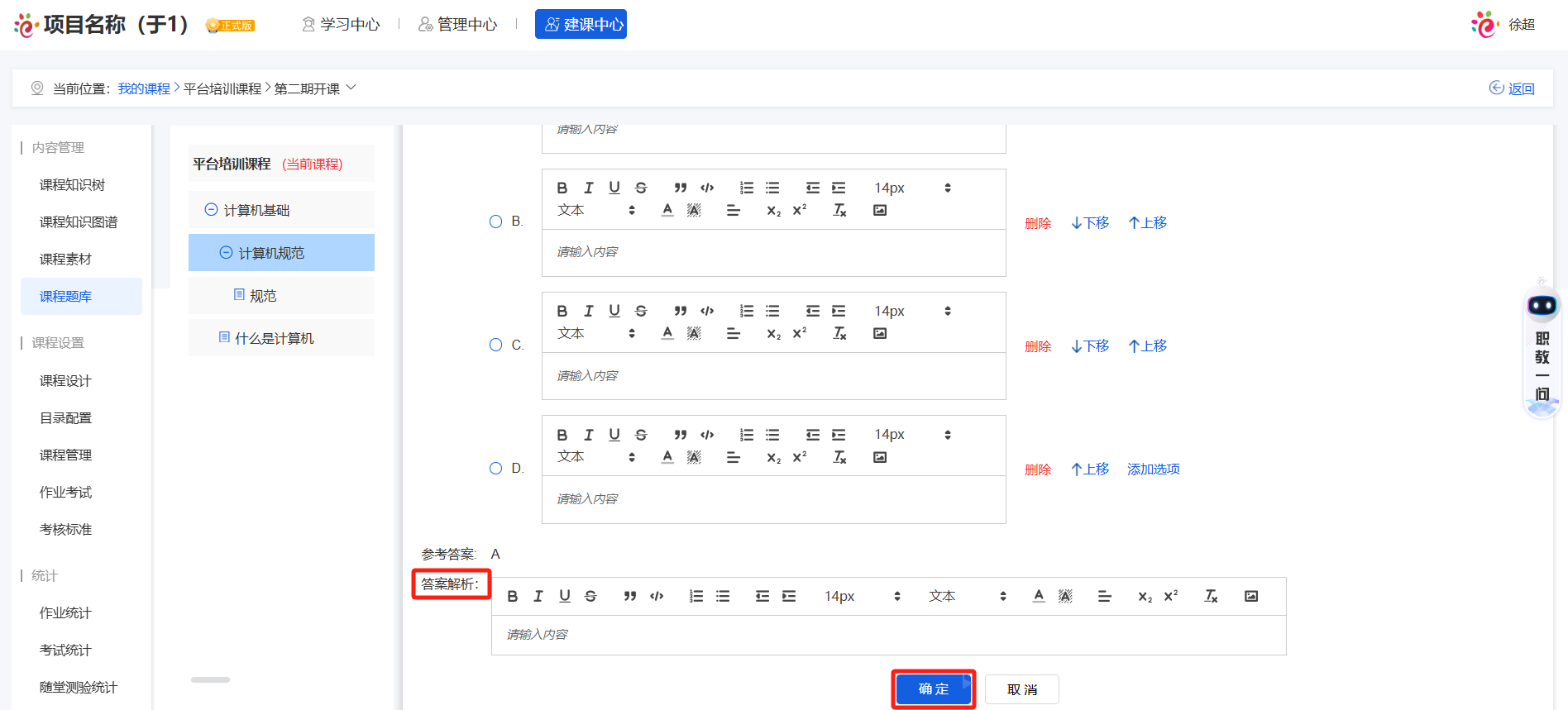Viewport: 1568px width, 710px height.
Task: Click Bold icon in option B editor
Action: (x=562, y=188)
